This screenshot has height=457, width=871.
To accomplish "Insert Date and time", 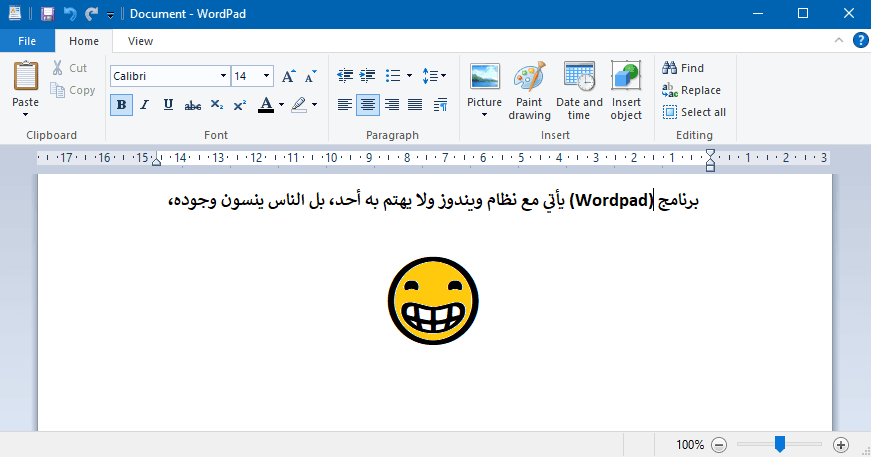I will point(579,91).
